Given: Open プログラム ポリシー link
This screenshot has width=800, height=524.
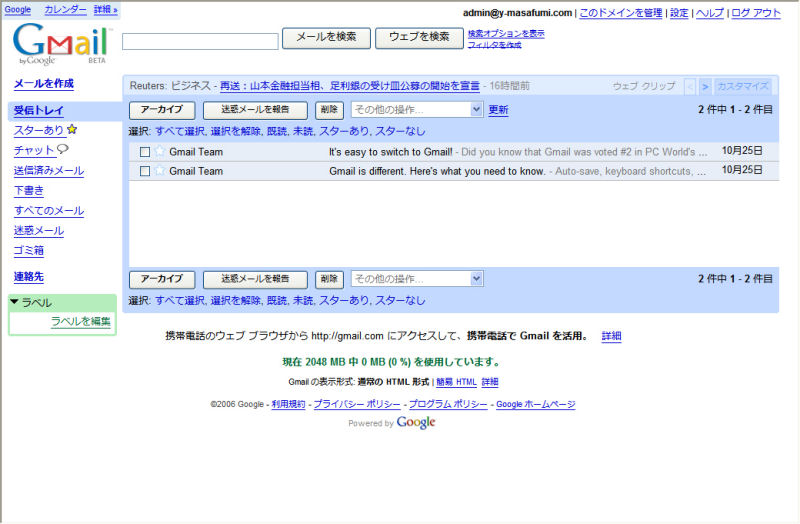Looking at the screenshot, I should tap(448, 404).
